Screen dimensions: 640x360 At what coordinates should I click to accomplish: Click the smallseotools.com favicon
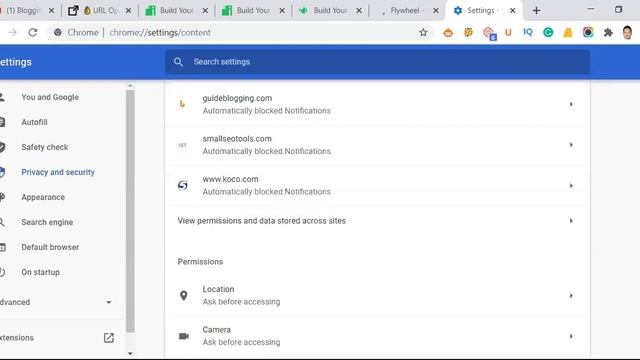[x=182, y=145]
